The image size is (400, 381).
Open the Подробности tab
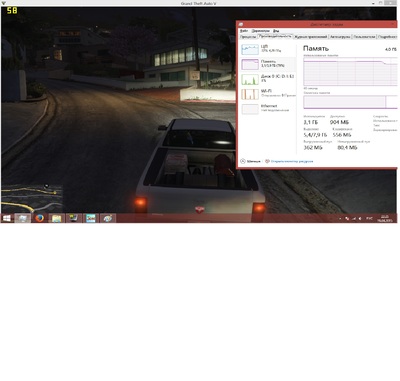(x=388, y=37)
